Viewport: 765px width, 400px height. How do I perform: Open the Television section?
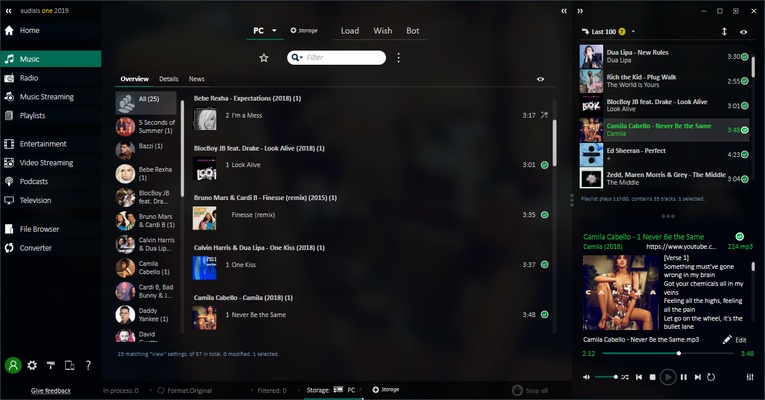(x=35, y=200)
